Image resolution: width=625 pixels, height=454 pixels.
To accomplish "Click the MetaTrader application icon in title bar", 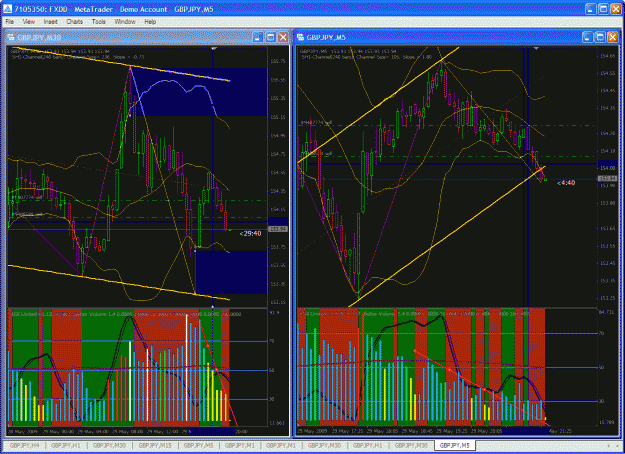I will (7, 9).
